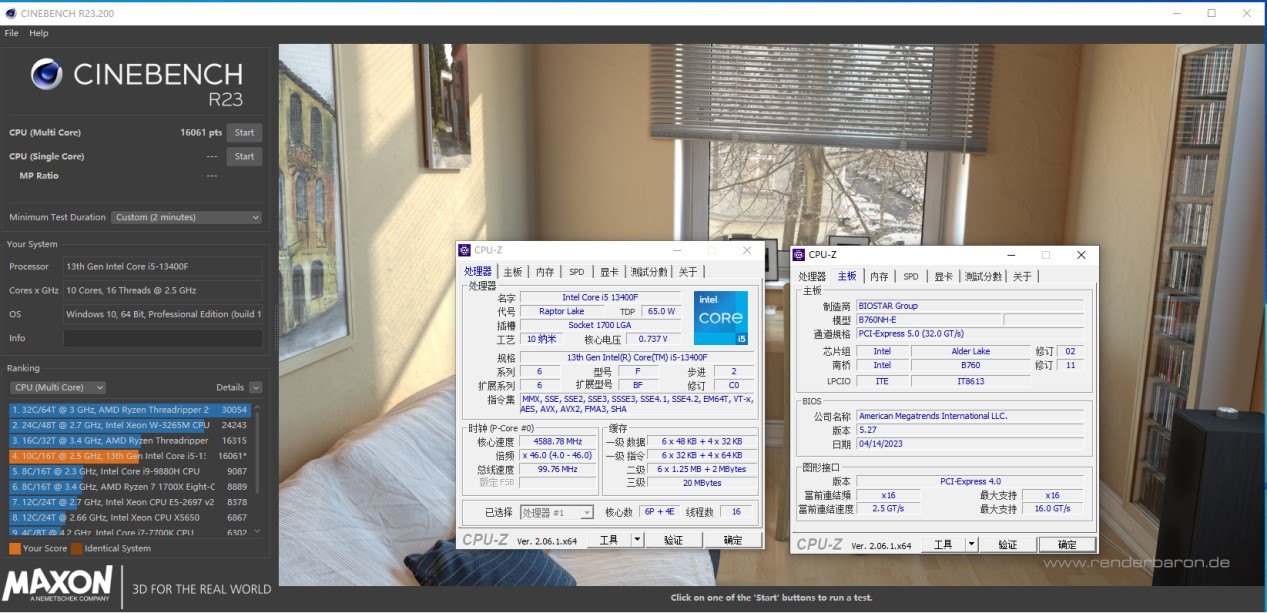The width and height of the screenshot is (1267, 613).
Task: Click the Cinebench app icon in the title bar
Action: (x=9, y=13)
